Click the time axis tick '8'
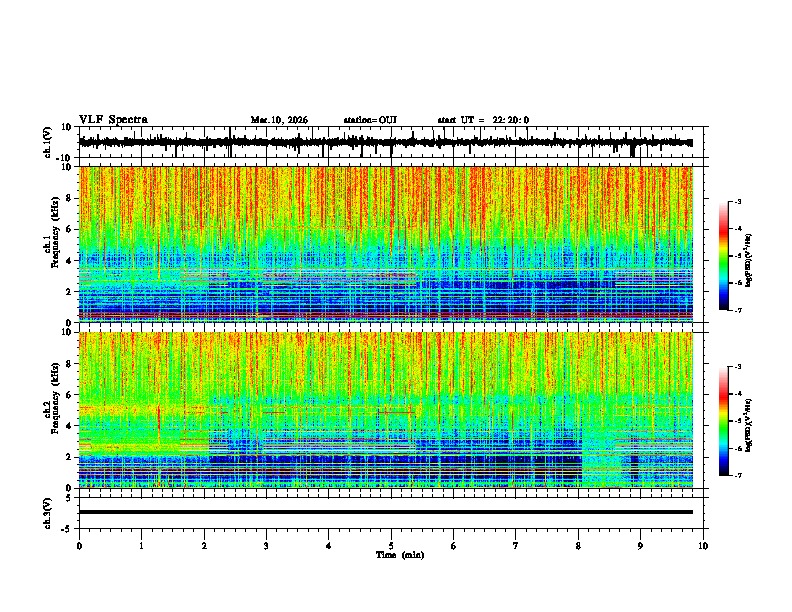The image size is (792, 612). [x=578, y=546]
